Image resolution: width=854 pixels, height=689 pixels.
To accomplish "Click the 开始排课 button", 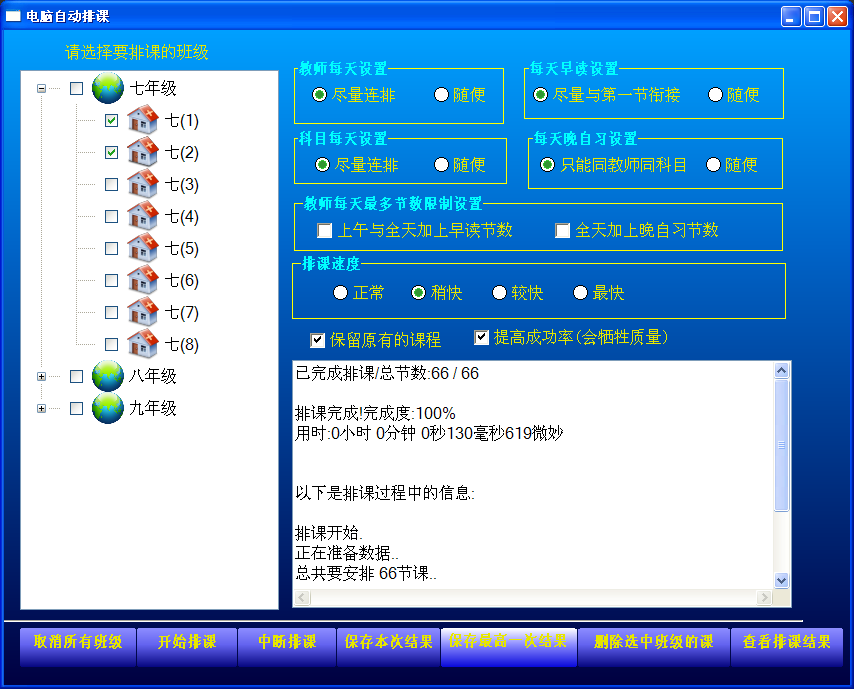I will [187, 647].
